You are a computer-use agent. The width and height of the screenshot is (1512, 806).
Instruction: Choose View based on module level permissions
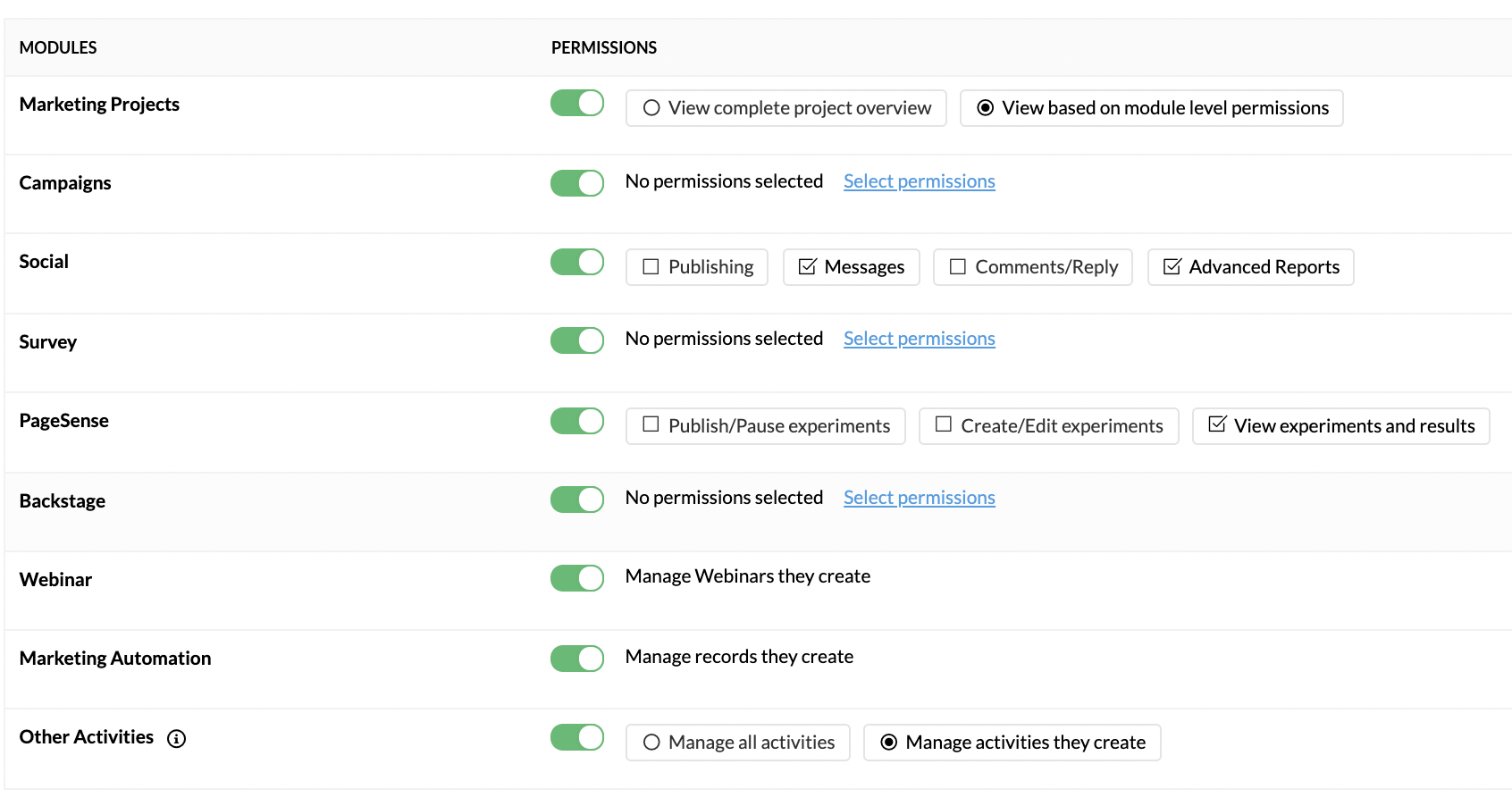[1152, 108]
